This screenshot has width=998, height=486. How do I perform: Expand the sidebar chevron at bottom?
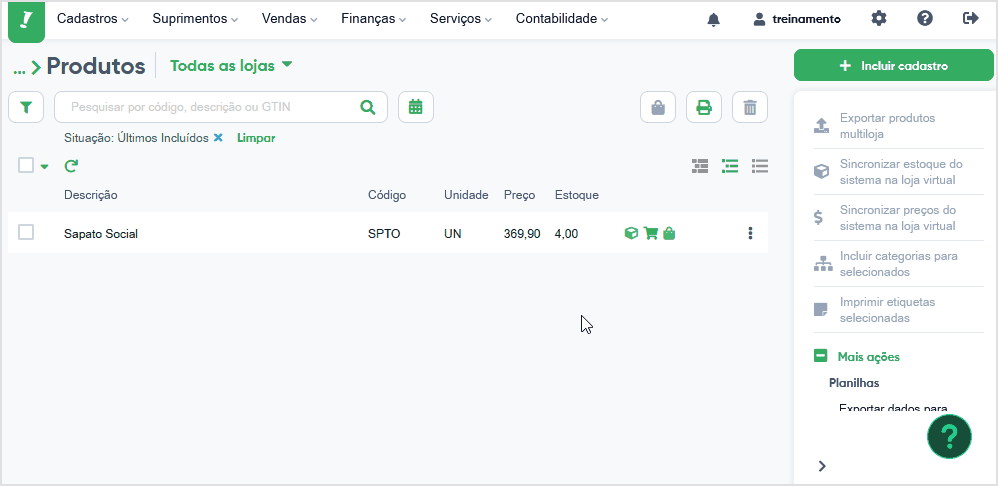pos(822,466)
